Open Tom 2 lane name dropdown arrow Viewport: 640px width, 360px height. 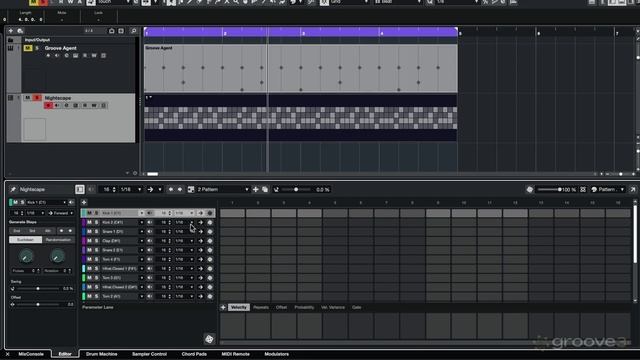point(141,296)
